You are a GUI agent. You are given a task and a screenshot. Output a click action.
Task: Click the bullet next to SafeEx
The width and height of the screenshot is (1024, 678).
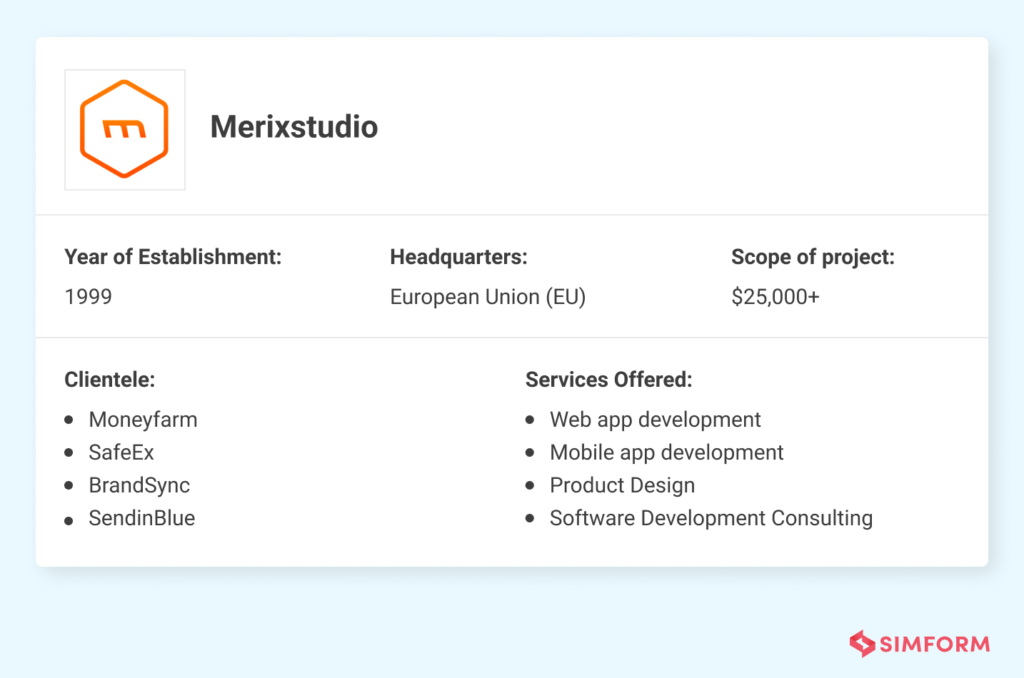tap(68, 453)
